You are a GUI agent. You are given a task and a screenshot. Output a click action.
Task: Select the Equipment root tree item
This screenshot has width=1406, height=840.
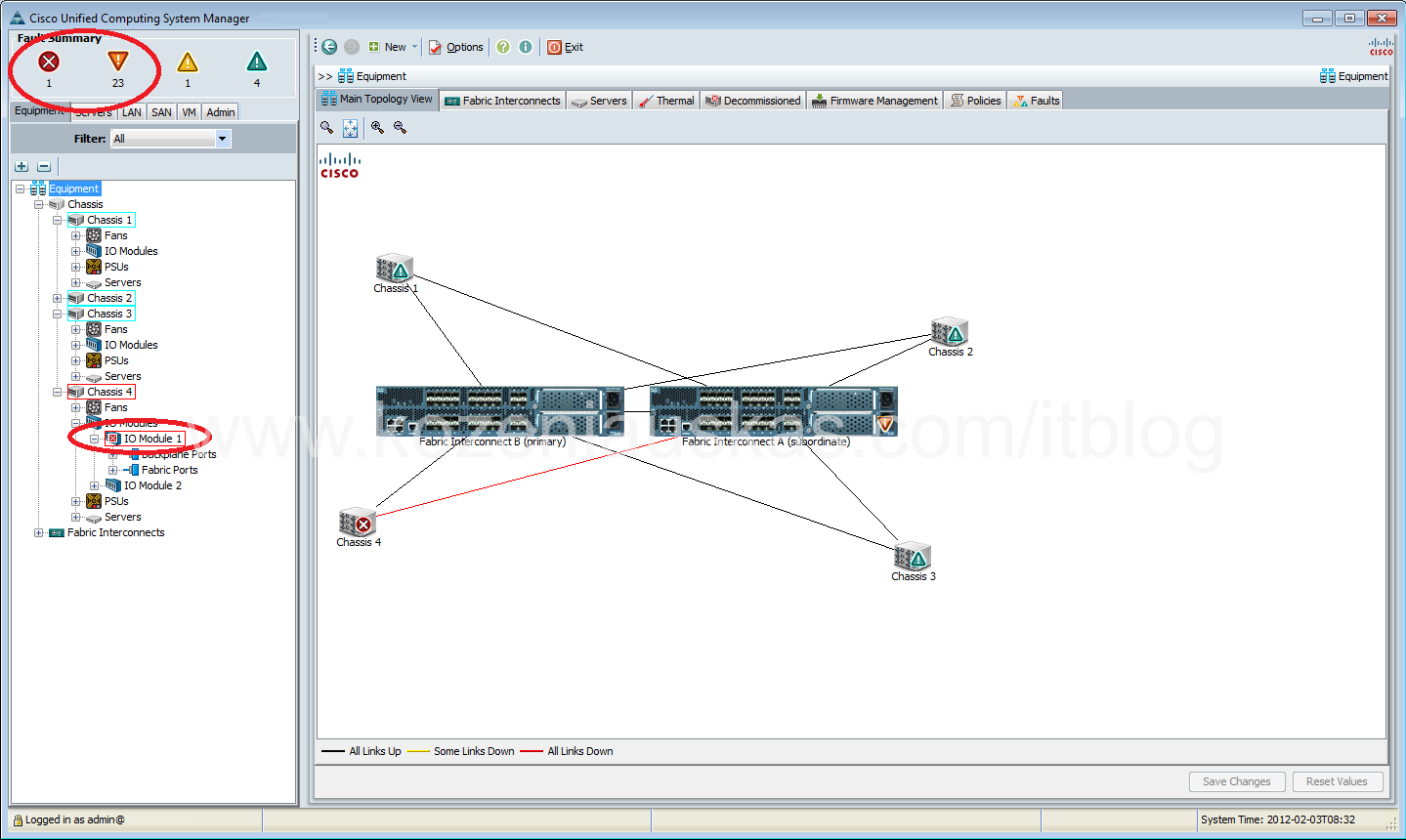74,189
